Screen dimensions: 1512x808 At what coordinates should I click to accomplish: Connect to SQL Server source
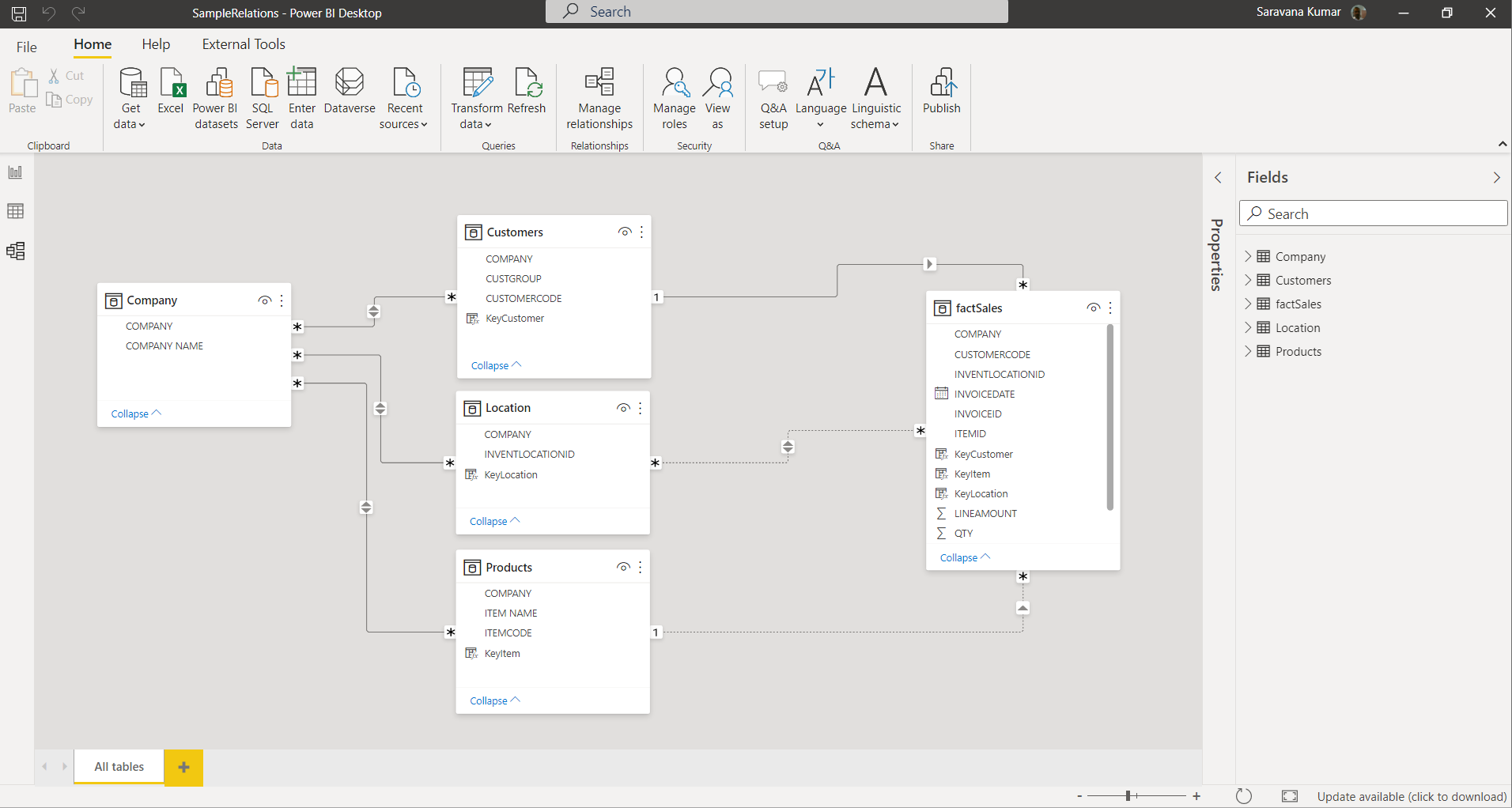pos(263,99)
